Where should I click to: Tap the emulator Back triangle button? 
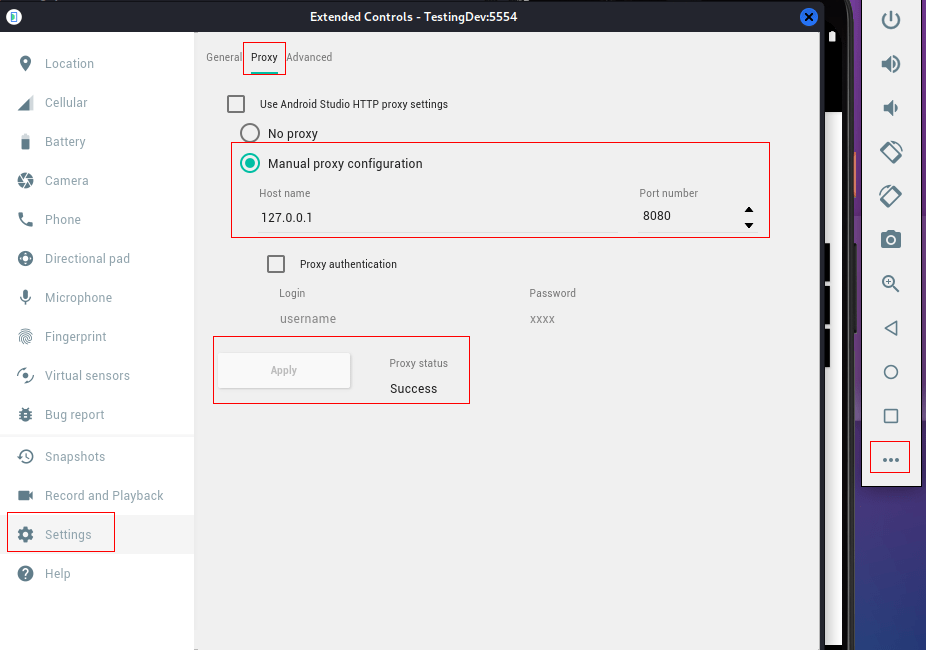click(891, 328)
